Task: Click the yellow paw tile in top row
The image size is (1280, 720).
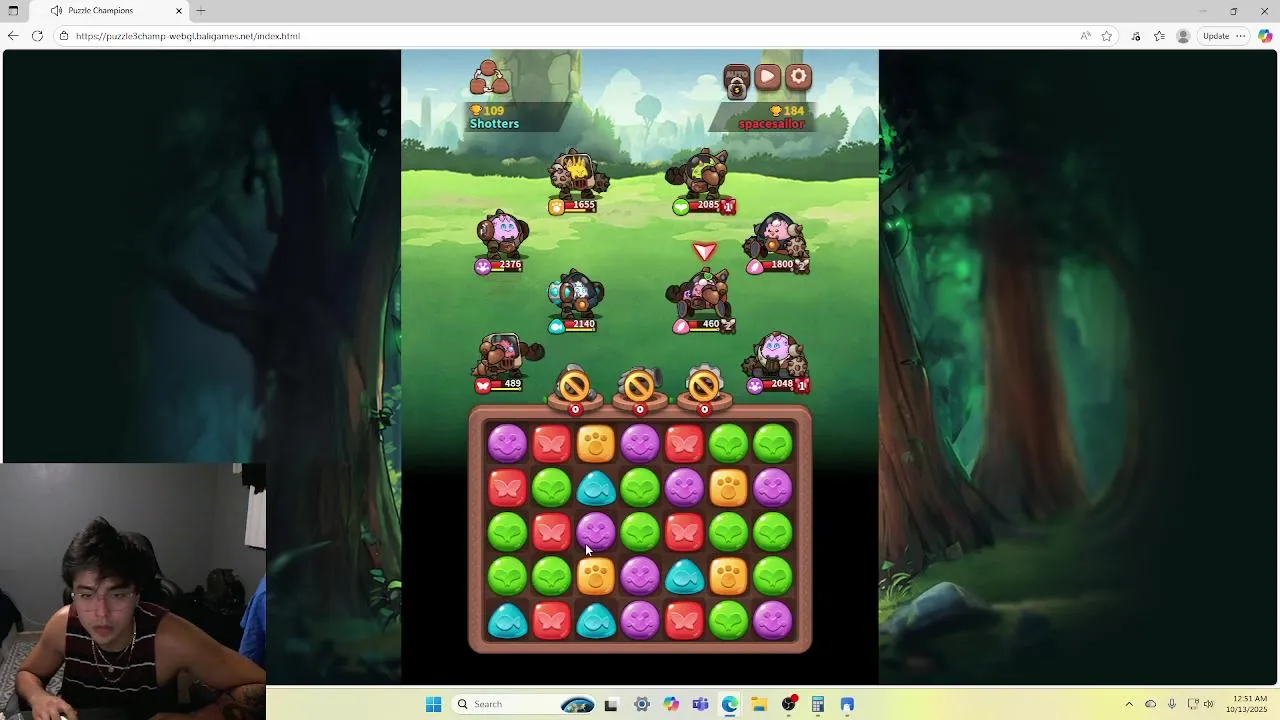Action: coord(596,444)
